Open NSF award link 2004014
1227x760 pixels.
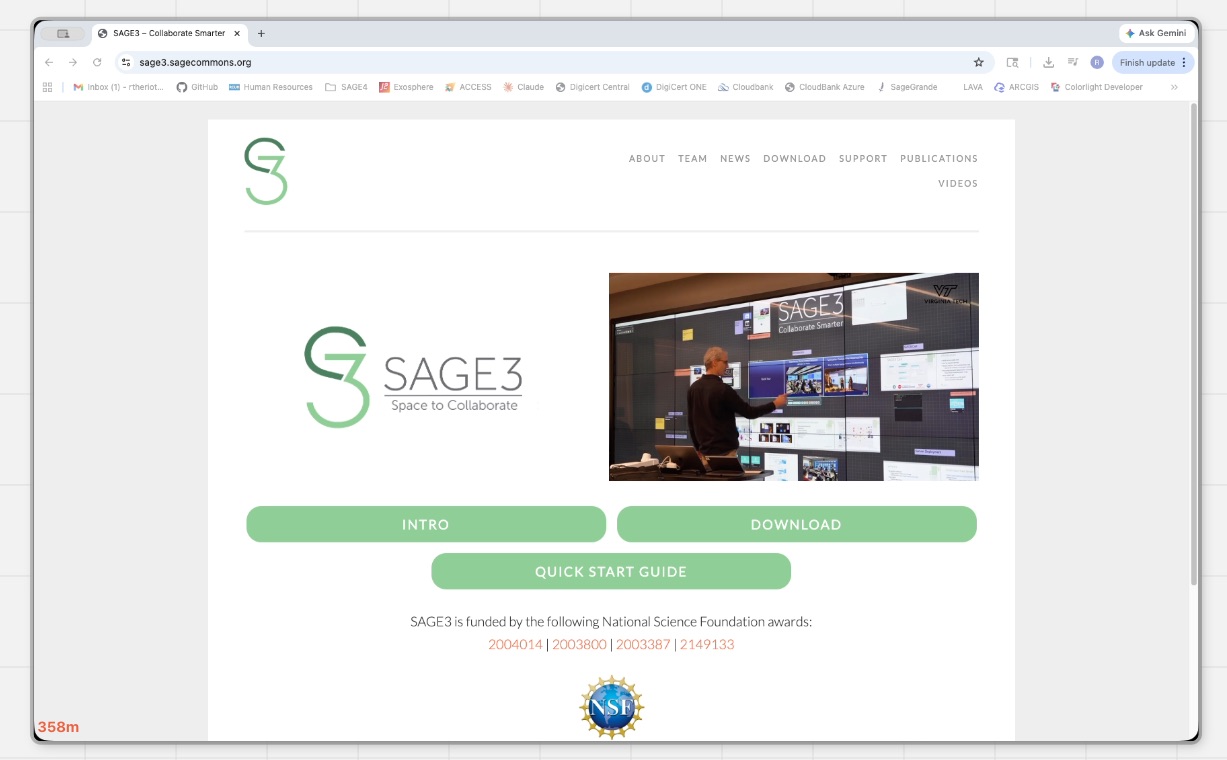point(515,645)
